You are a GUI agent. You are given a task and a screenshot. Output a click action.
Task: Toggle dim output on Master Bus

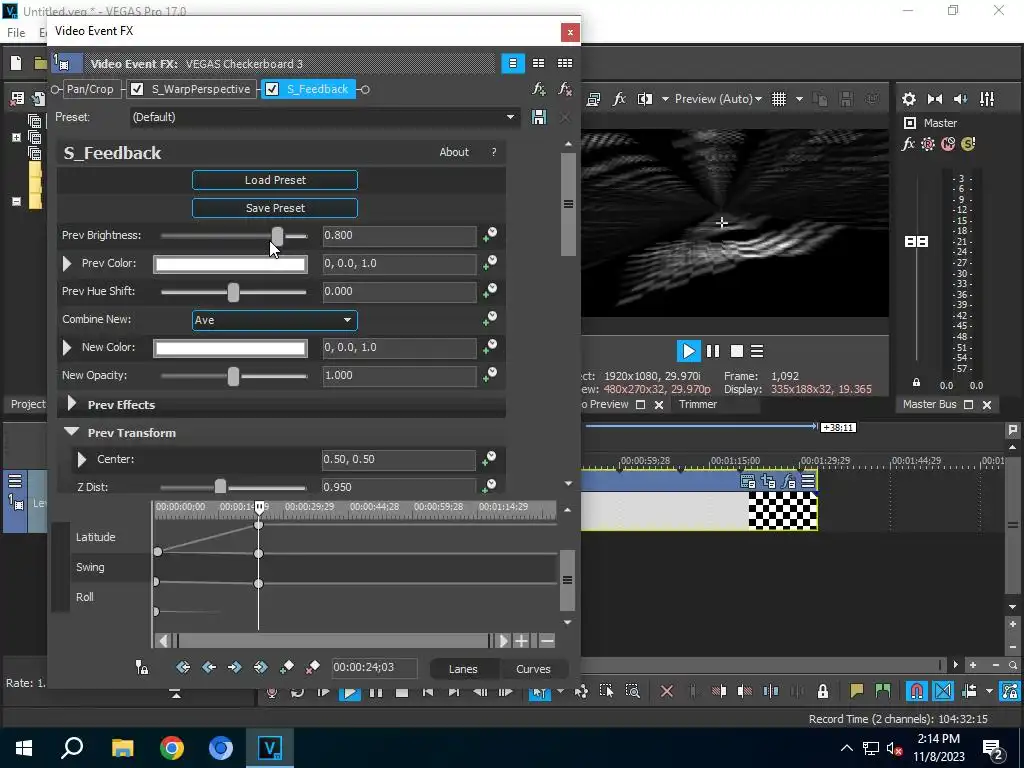click(960, 99)
